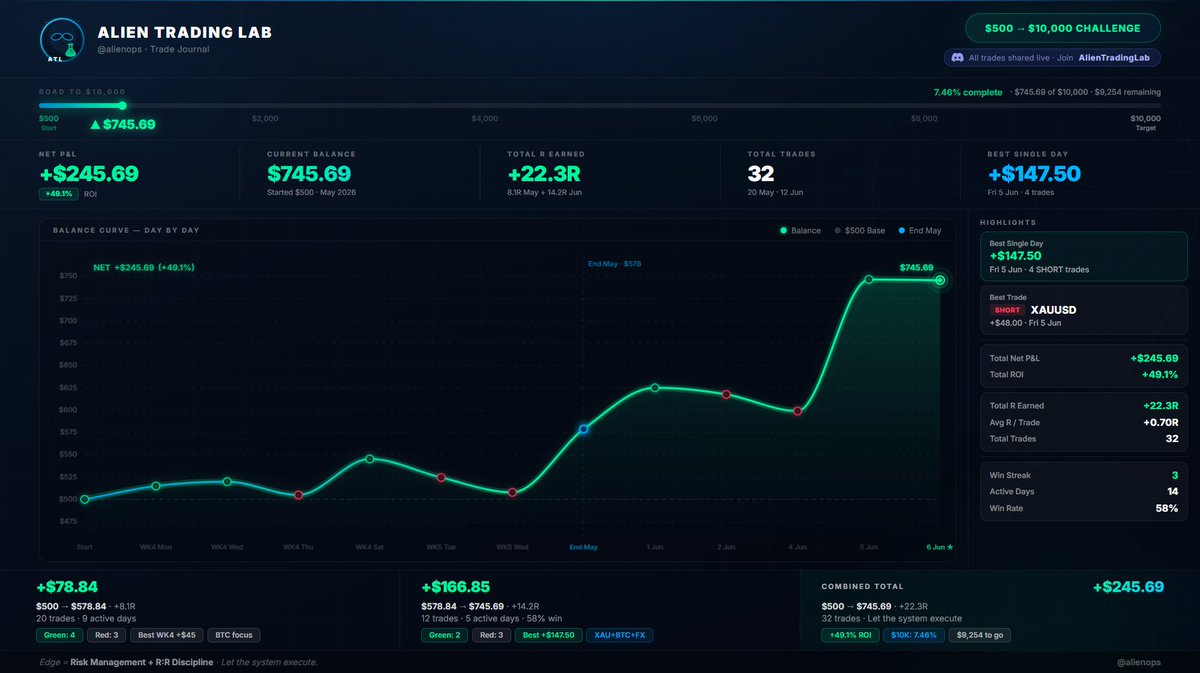Click the Total Trades 32 headline value
Viewport: 1200px width, 673px height.
[761, 173]
